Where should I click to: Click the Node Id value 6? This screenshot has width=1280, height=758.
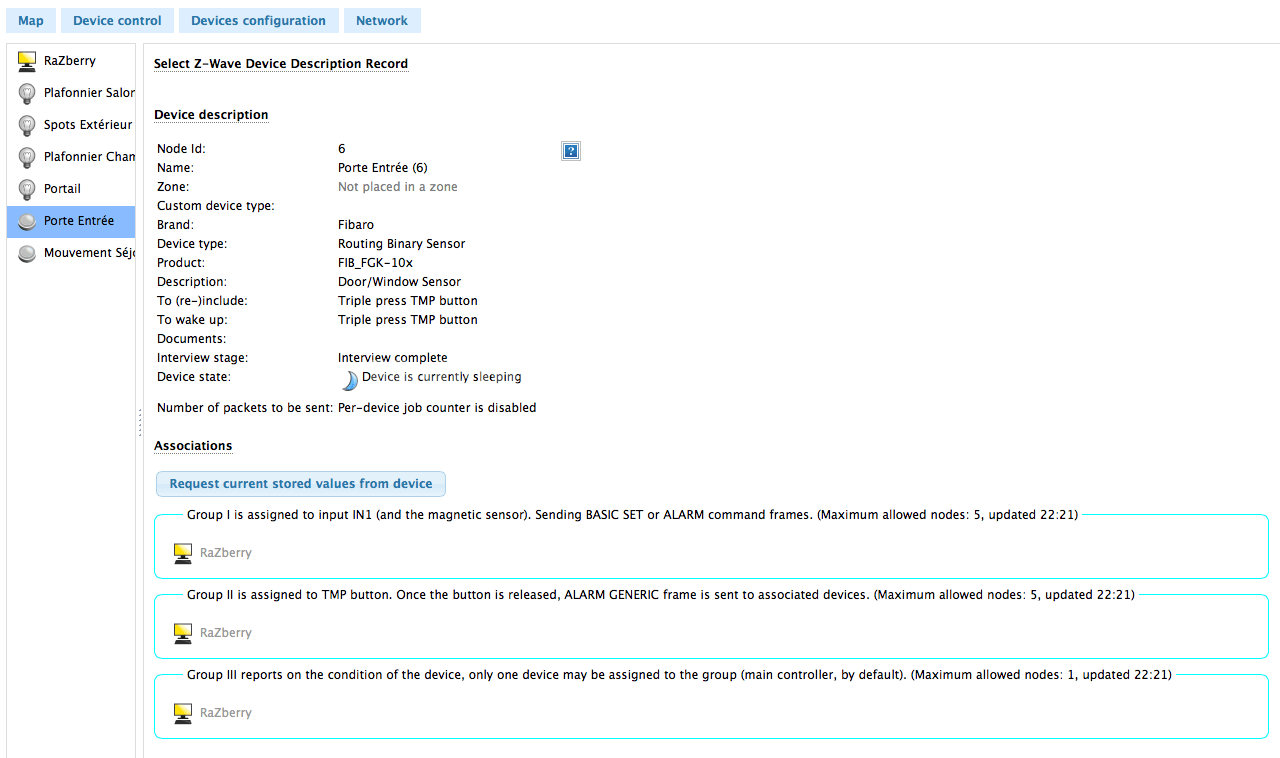342,149
